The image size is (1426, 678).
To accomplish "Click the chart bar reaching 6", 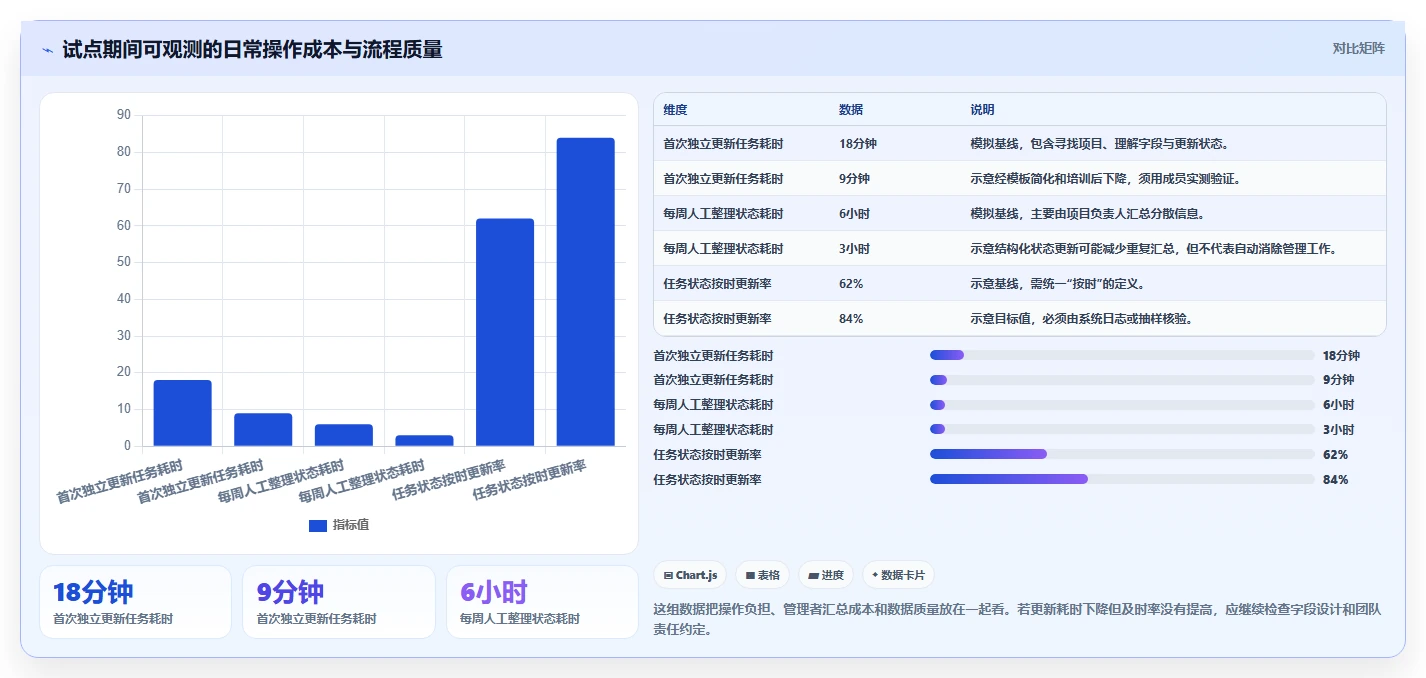I will (344, 435).
